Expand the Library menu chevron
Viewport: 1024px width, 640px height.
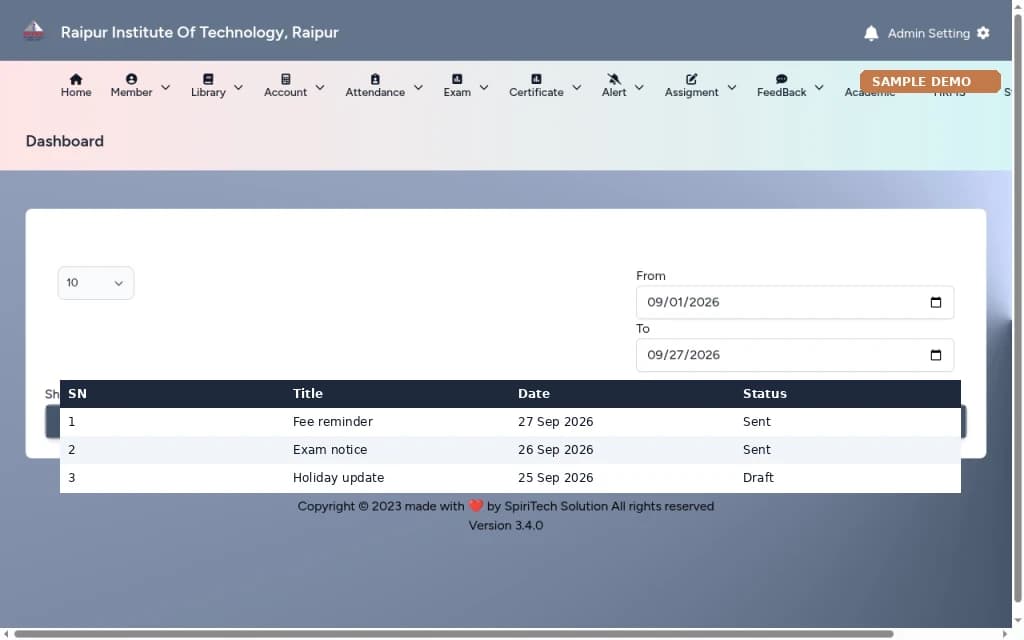(238, 87)
